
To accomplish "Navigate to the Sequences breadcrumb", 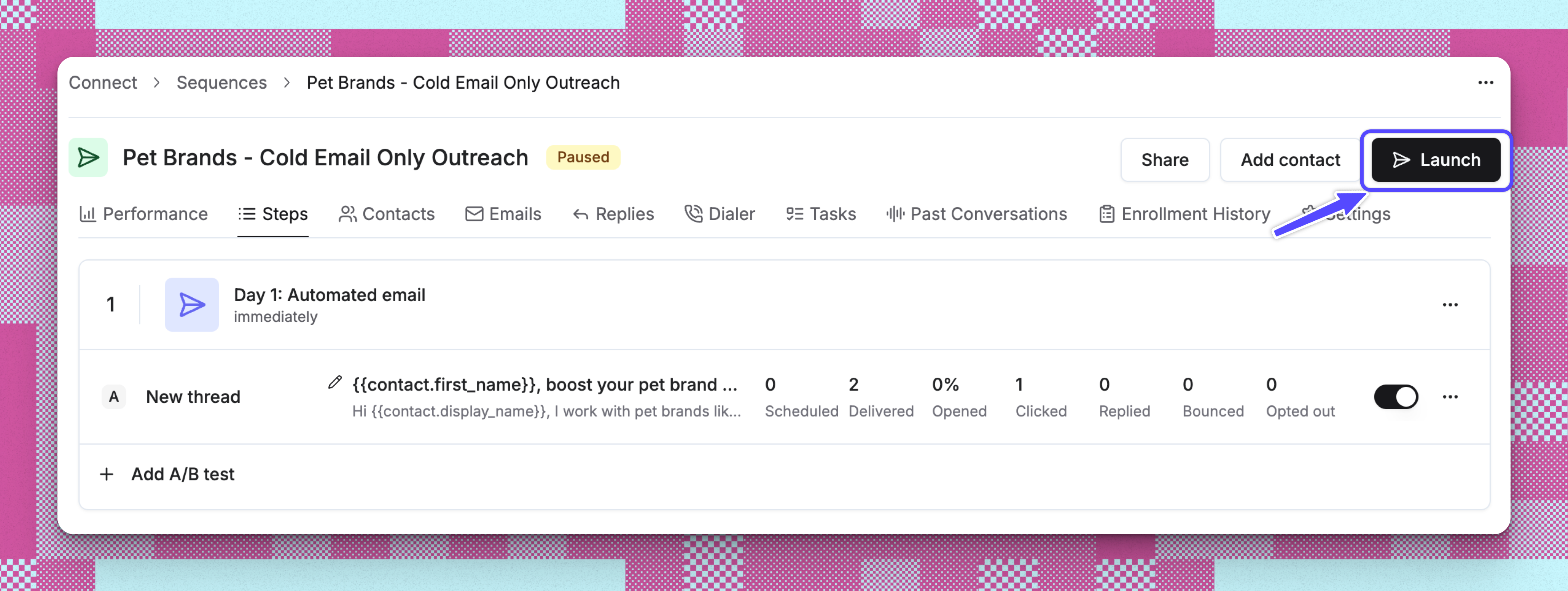I will click(x=221, y=83).
